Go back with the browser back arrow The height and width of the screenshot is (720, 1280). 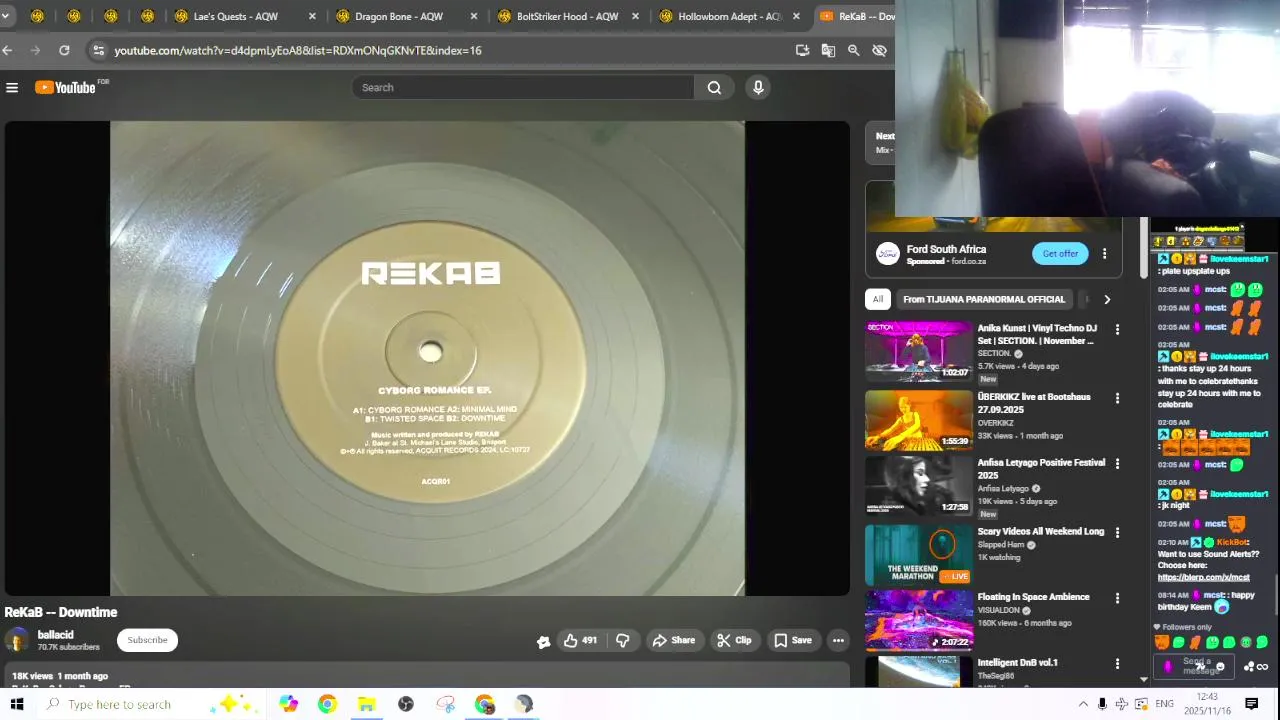pyautogui.click(x=8, y=50)
